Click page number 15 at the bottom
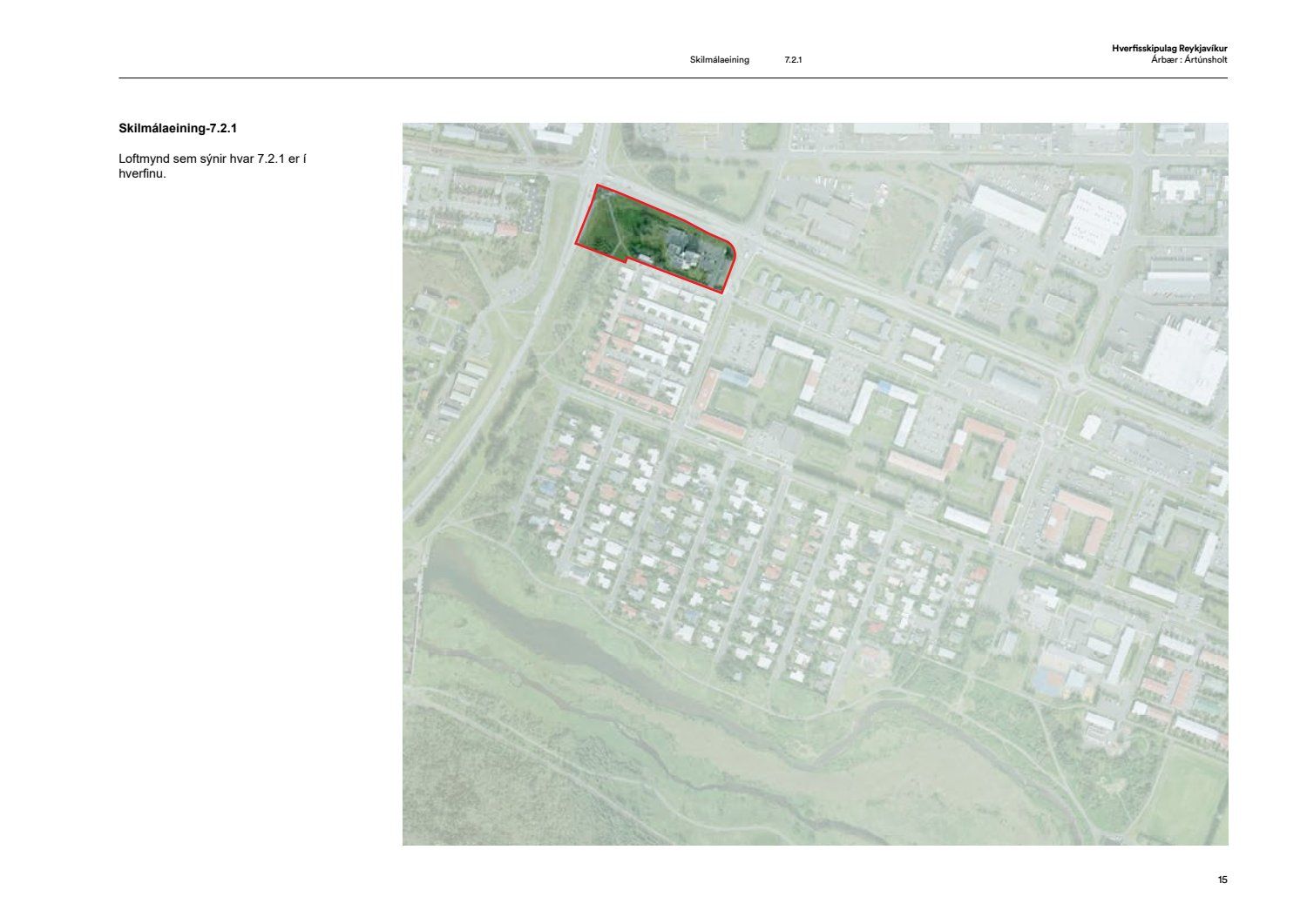Screen dimensions: 1307x924 click(x=1222, y=880)
